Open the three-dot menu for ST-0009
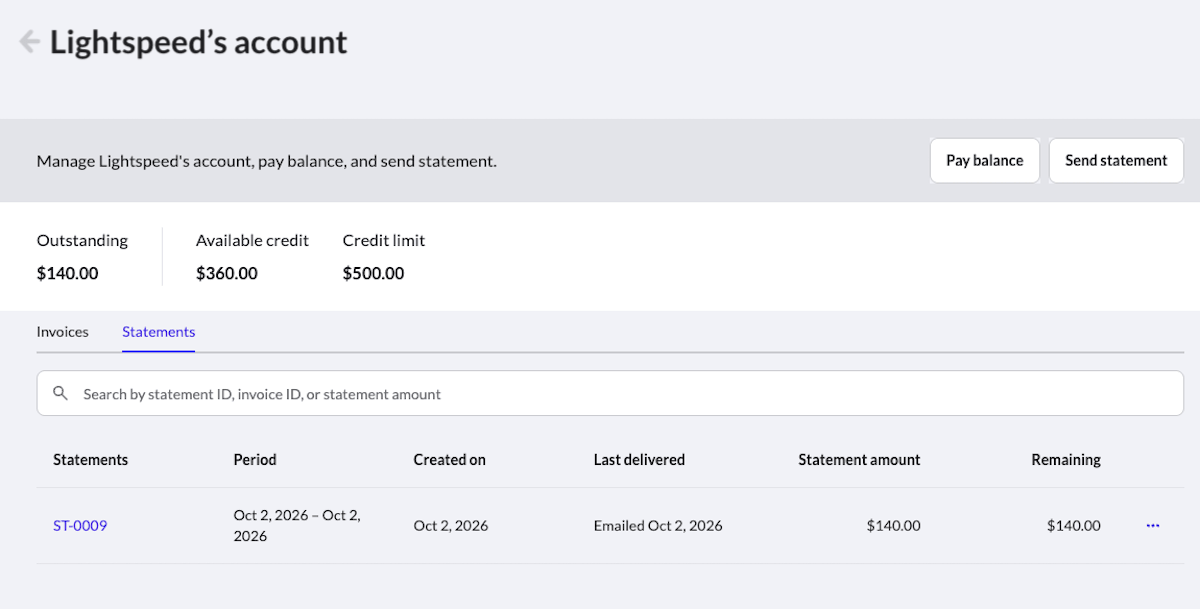Screen dimensions: 1200x609 (x=1153, y=525)
